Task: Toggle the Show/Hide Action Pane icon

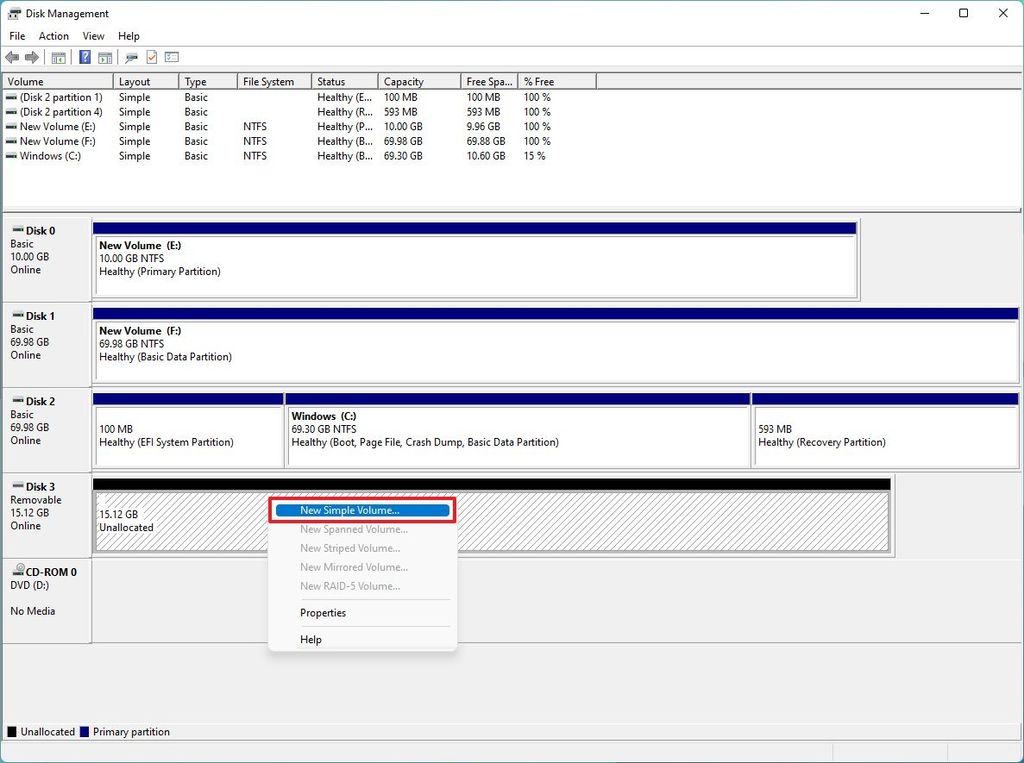Action: [106, 57]
